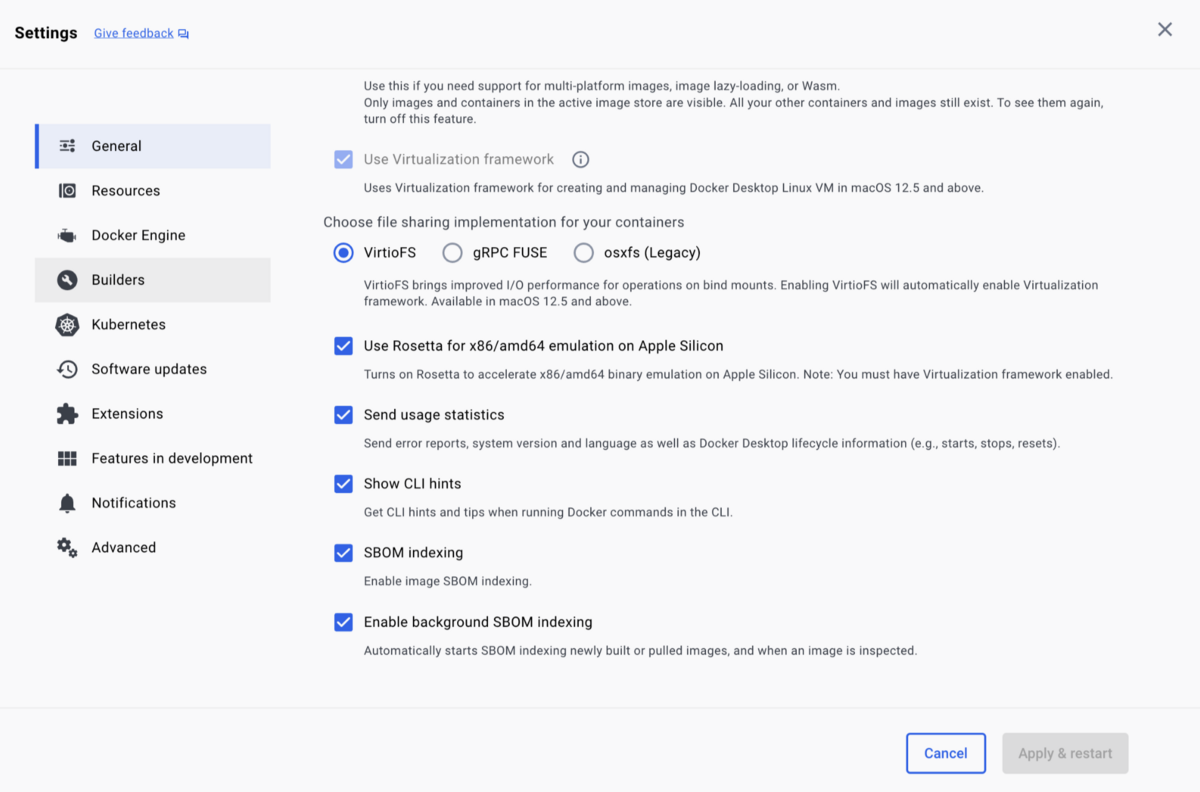Click 'Choose file sharing implementation for your containers' text

tap(504, 222)
